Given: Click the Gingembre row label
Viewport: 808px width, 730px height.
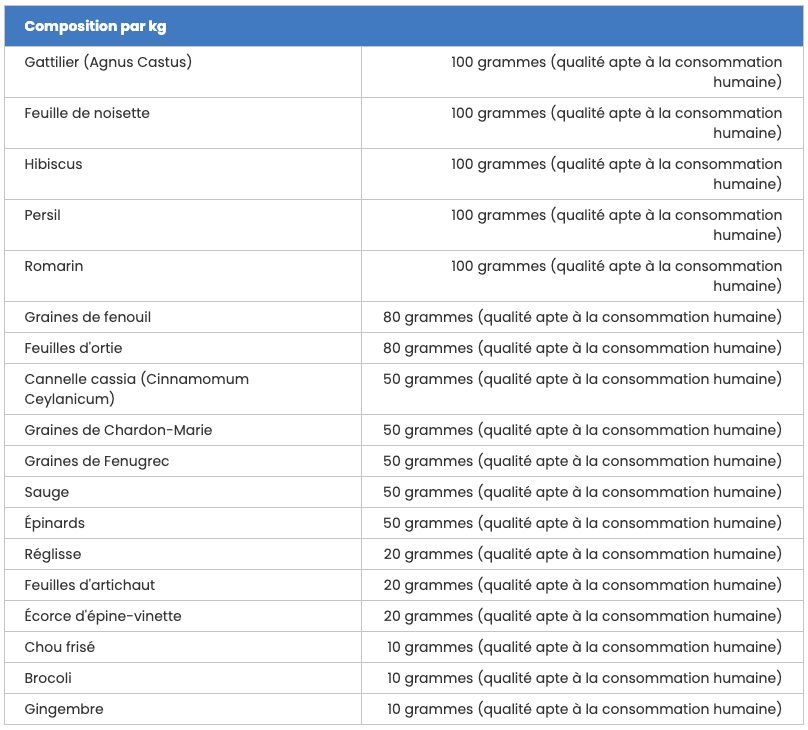Looking at the screenshot, I should [64, 709].
